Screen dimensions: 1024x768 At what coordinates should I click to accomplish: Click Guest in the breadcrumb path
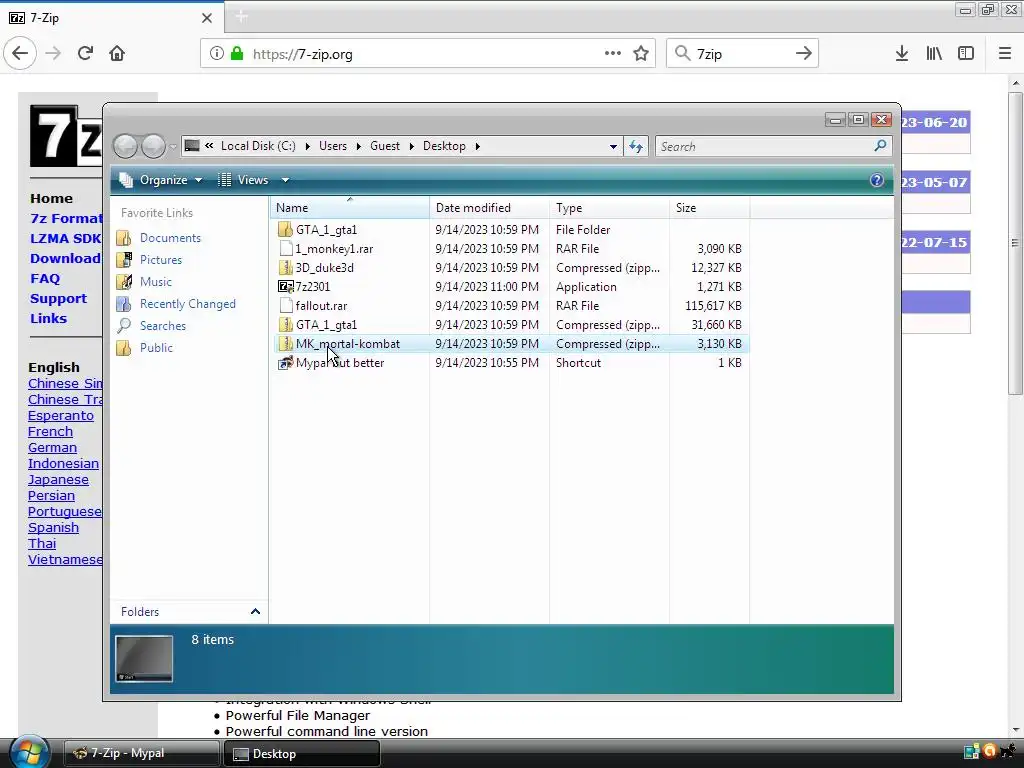(x=385, y=146)
